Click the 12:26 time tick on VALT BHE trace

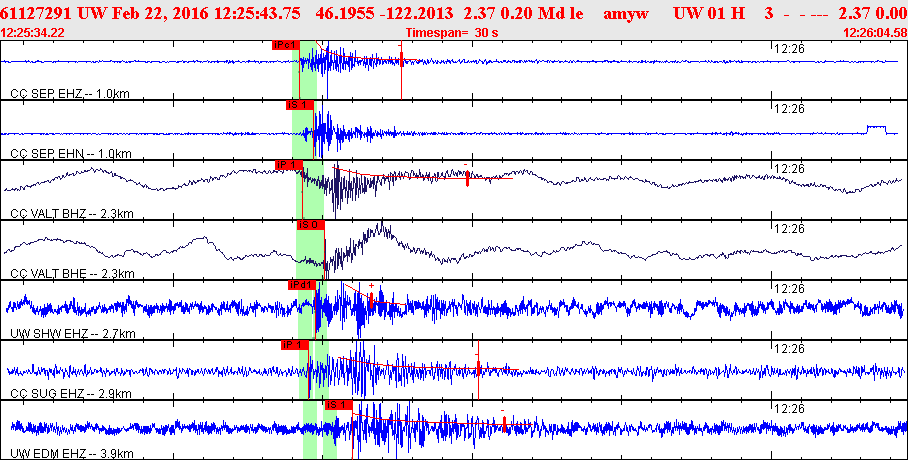(x=789, y=229)
